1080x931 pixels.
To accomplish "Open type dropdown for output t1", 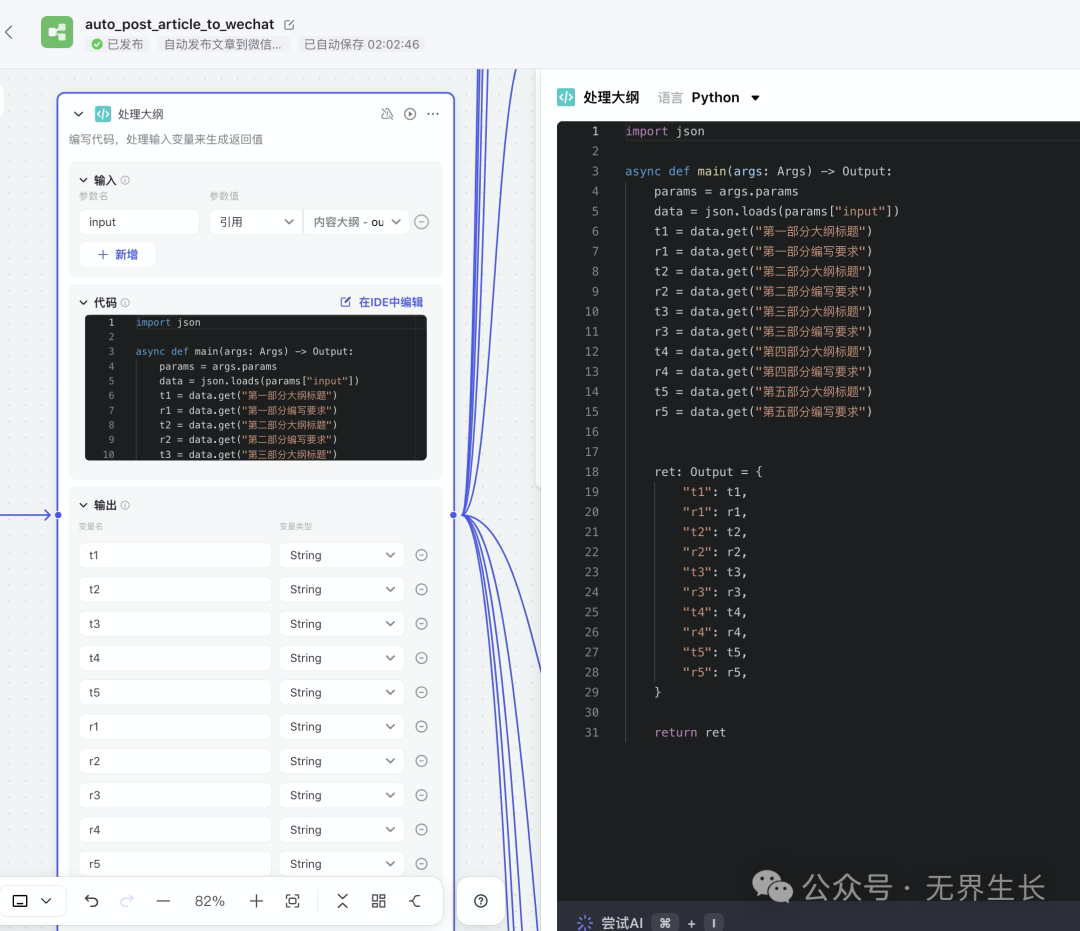I will tap(342, 555).
